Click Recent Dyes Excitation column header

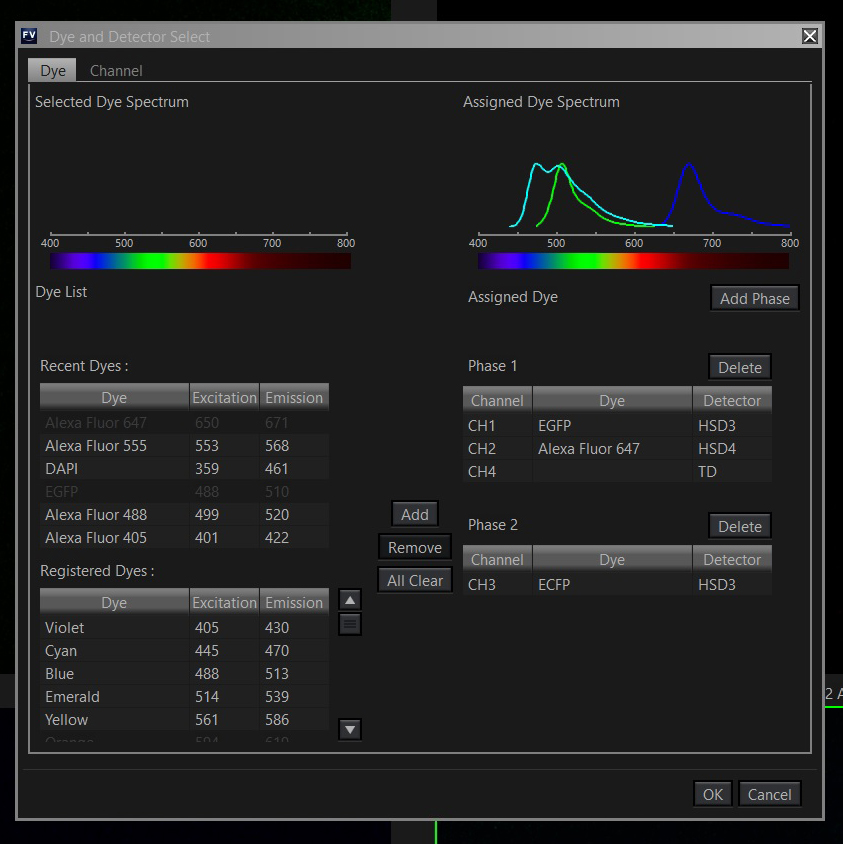(224, 397)
